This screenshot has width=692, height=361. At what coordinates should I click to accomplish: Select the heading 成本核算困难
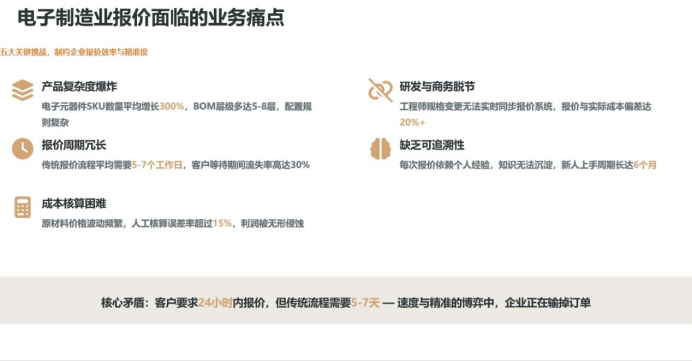pyautogui.click(x=74, y=203)
